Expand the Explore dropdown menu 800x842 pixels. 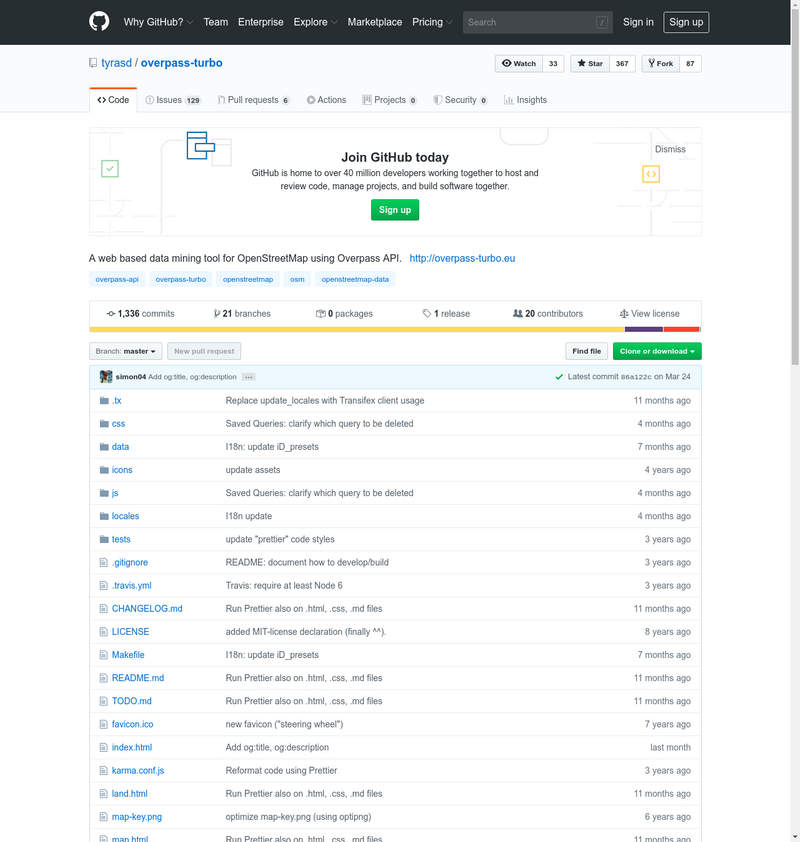click(315, 22)
